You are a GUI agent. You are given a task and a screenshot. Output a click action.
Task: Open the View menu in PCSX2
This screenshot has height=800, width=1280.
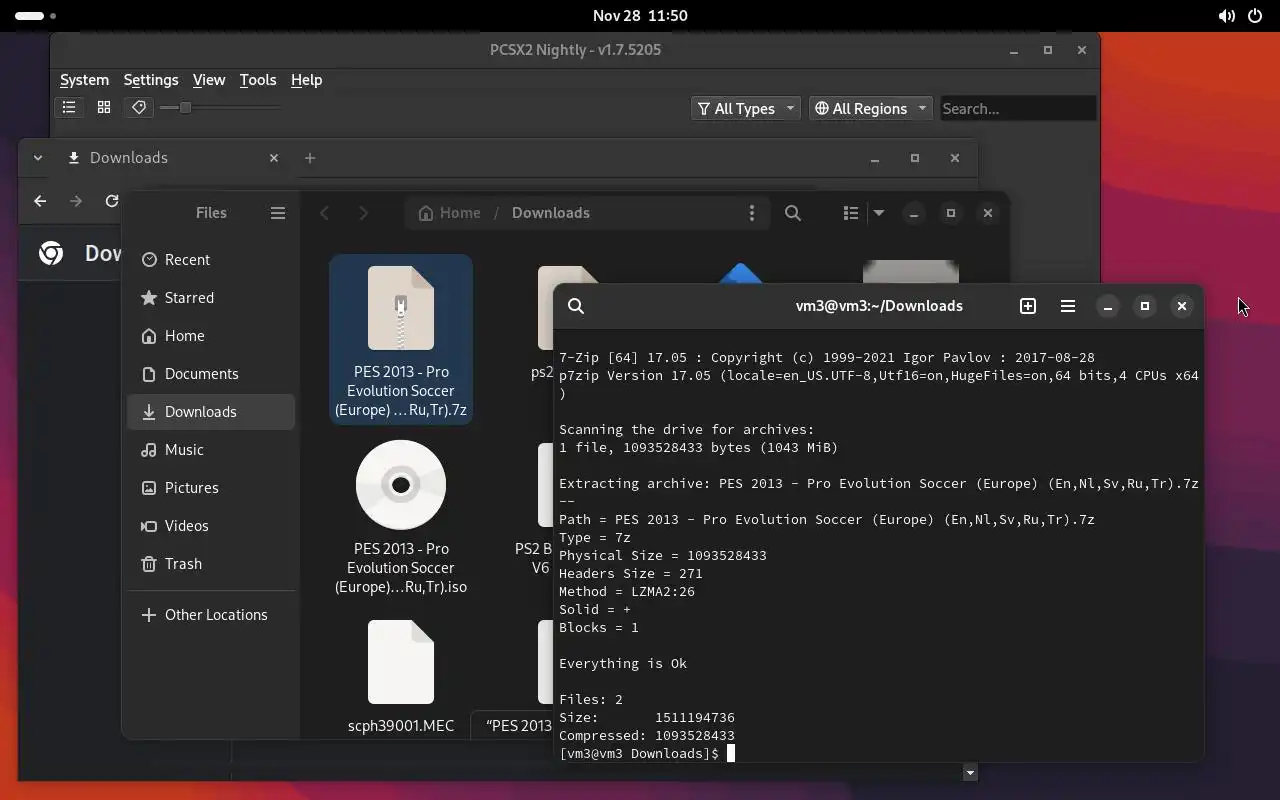point(209,80)
